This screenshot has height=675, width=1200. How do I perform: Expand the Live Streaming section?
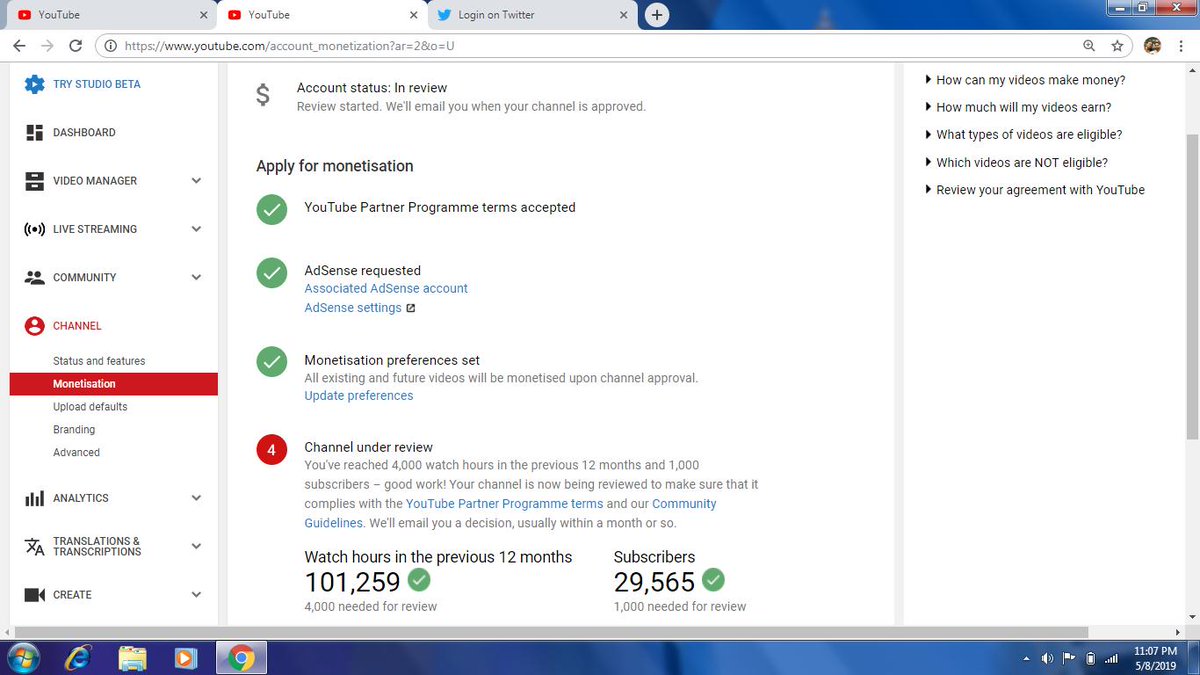coord(196,229)
